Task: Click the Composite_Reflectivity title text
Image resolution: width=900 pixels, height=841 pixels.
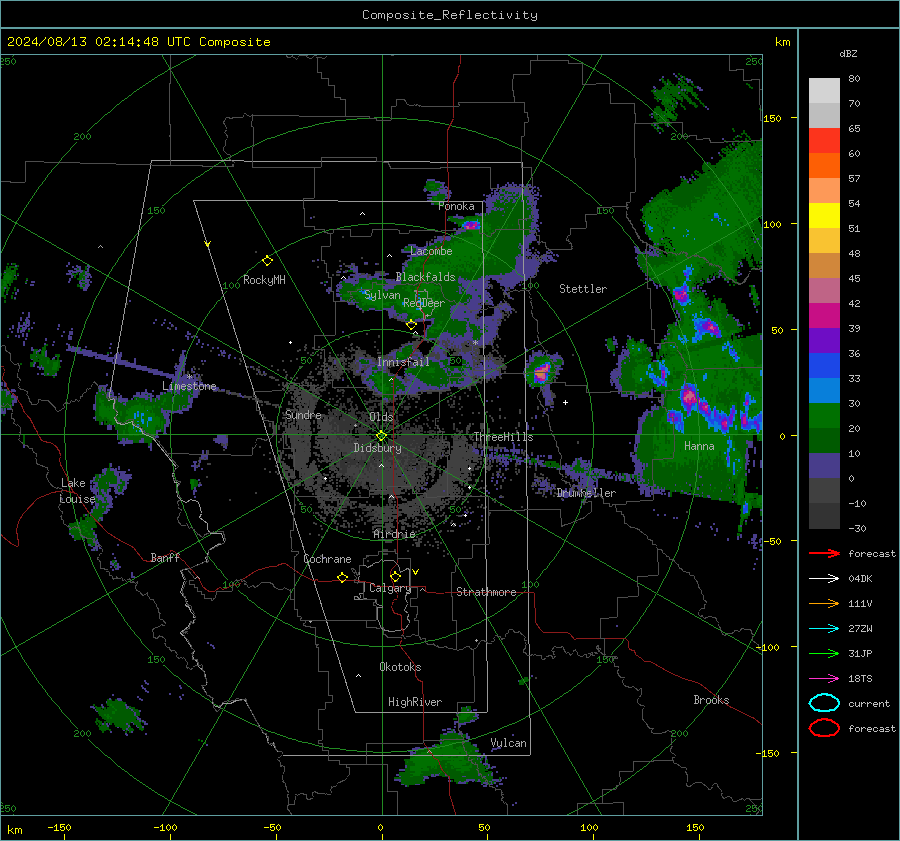Action: (450, 15)
